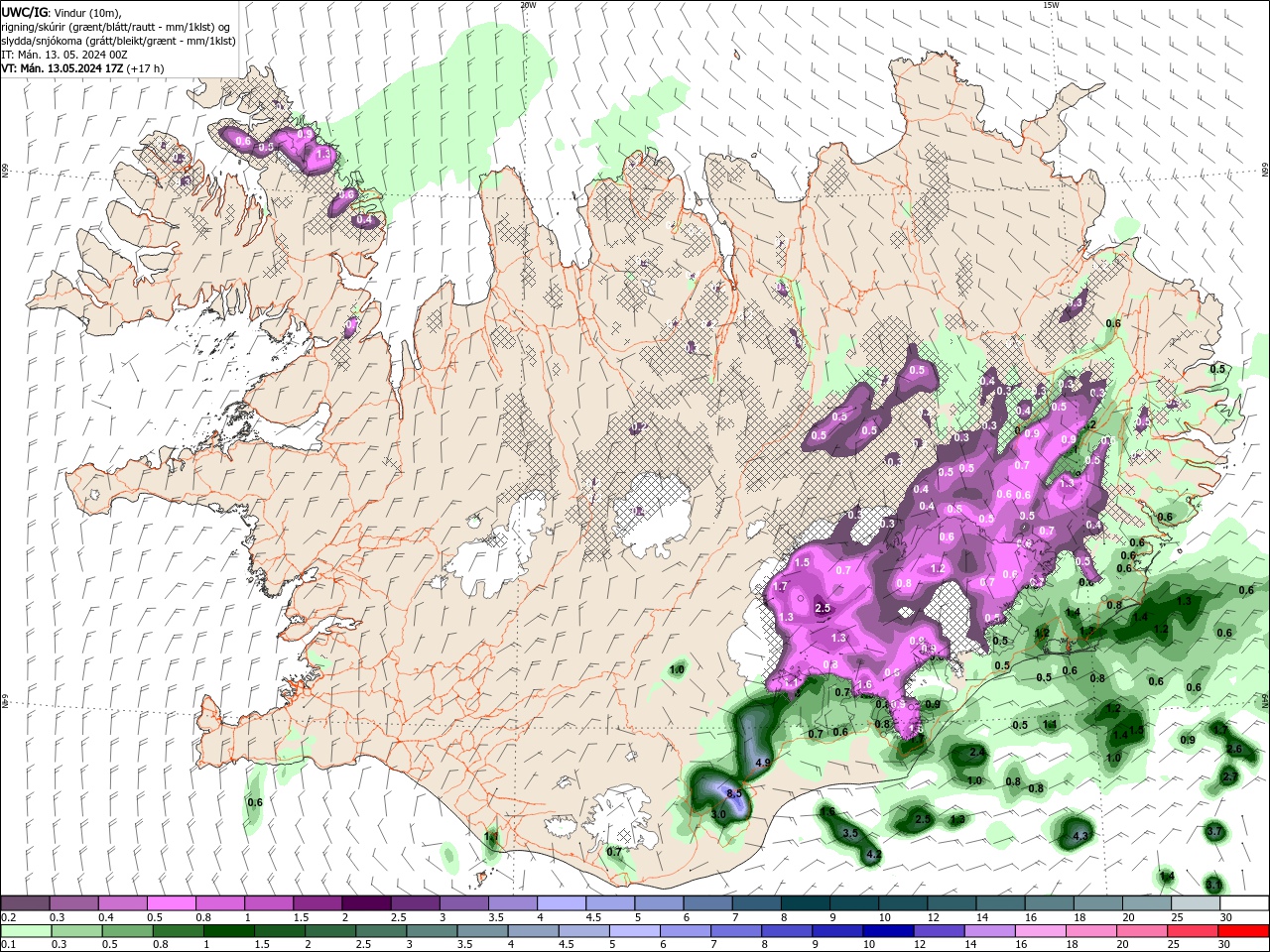Click the "15W" longitude label
This screenshot has height=952, width=1270.
[x=1051, y=5]
